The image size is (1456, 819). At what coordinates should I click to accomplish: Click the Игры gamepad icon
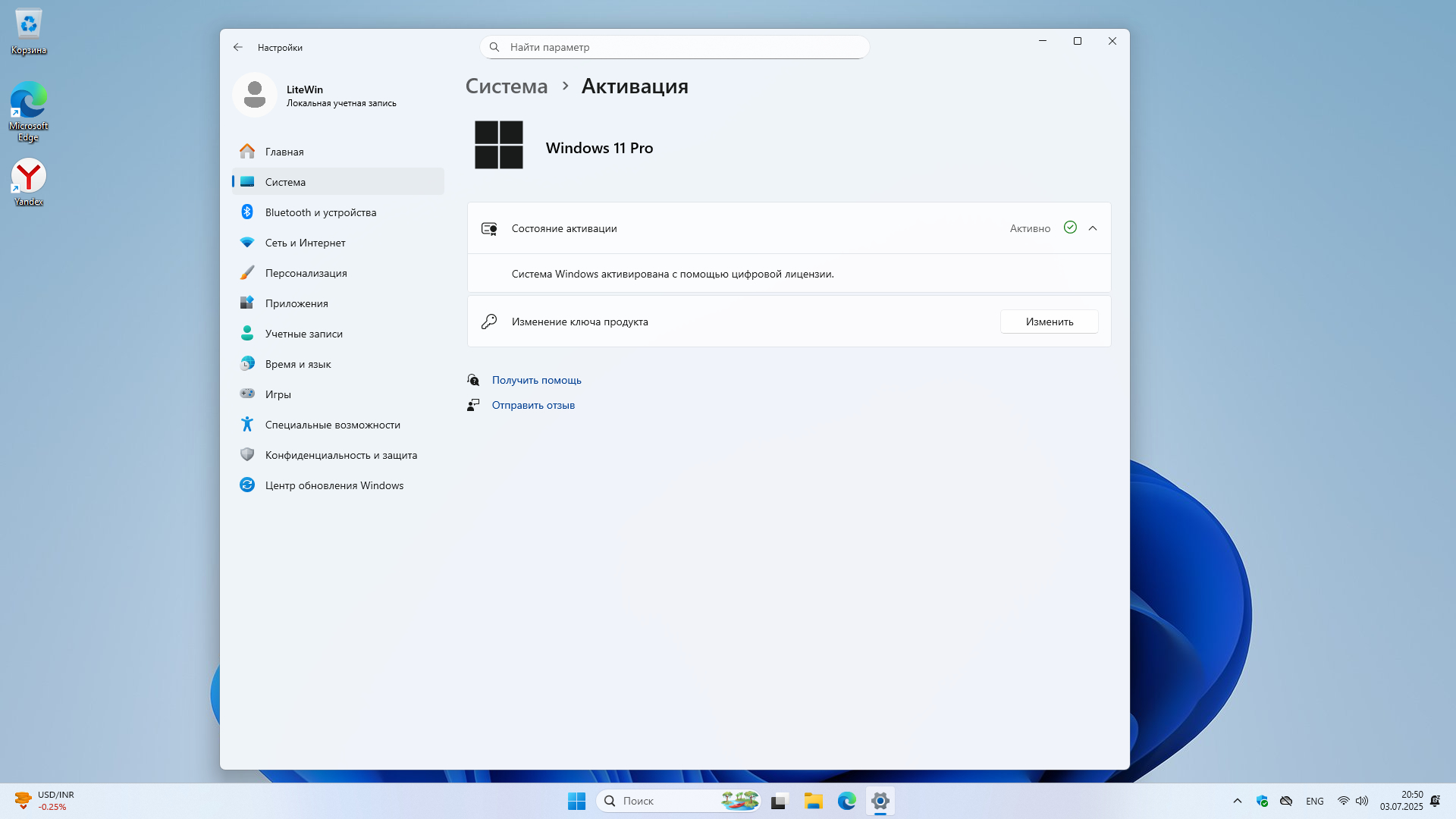(x=247, y=394)
